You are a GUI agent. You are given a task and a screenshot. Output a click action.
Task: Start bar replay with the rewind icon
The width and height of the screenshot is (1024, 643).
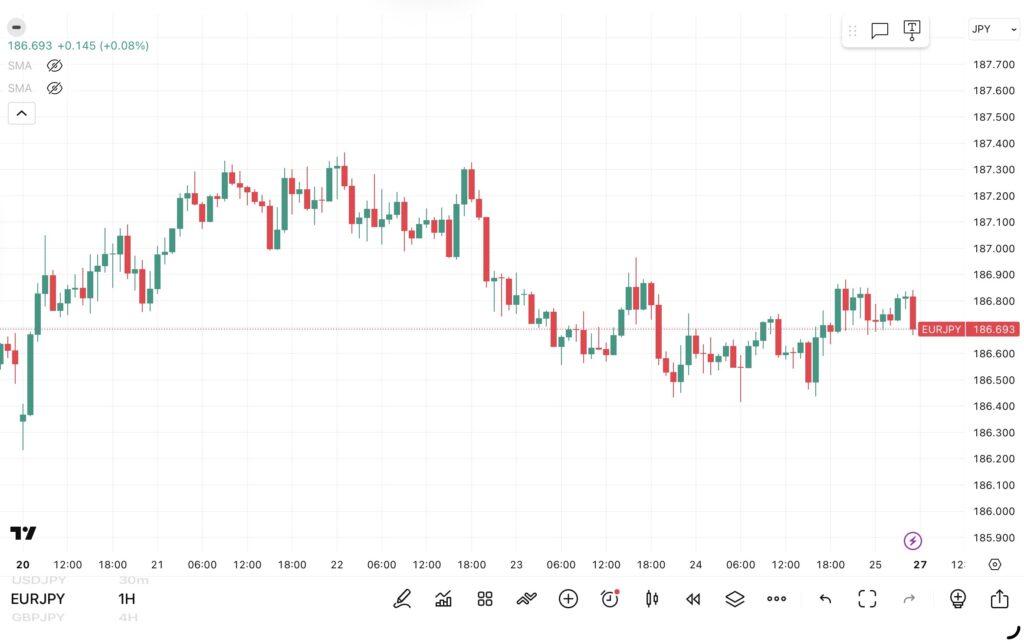693,599
